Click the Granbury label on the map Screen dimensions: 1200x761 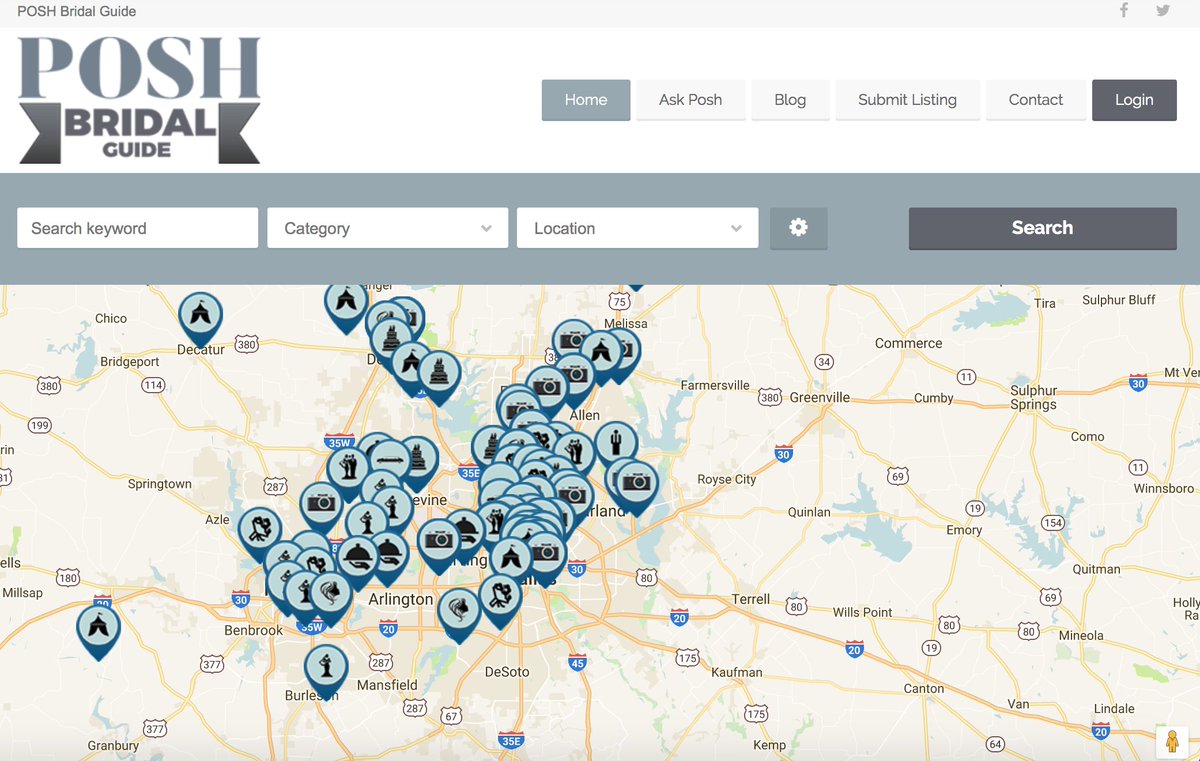tap(113, 745)
